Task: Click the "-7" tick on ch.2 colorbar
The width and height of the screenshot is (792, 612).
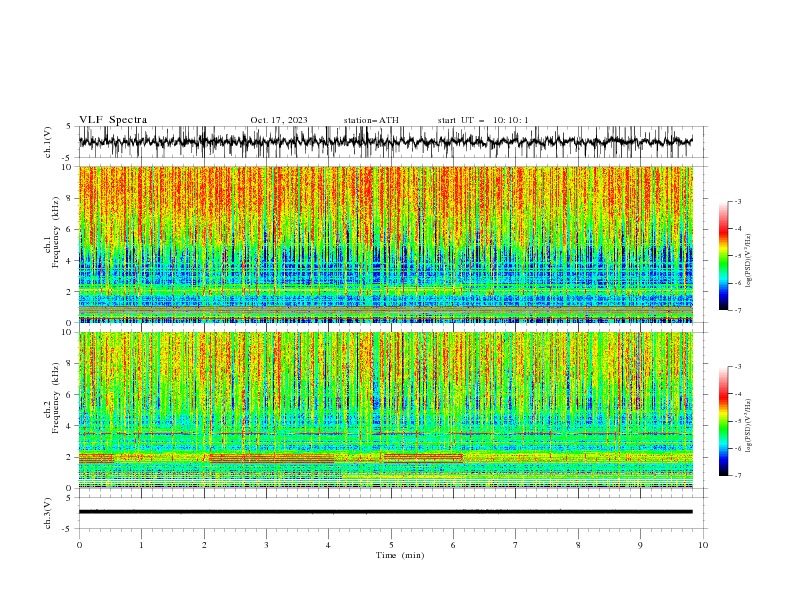Action: [x=738, y=475]
